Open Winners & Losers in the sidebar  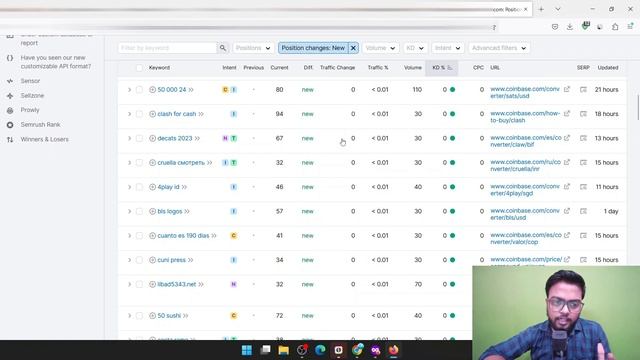tap(44, 140)
